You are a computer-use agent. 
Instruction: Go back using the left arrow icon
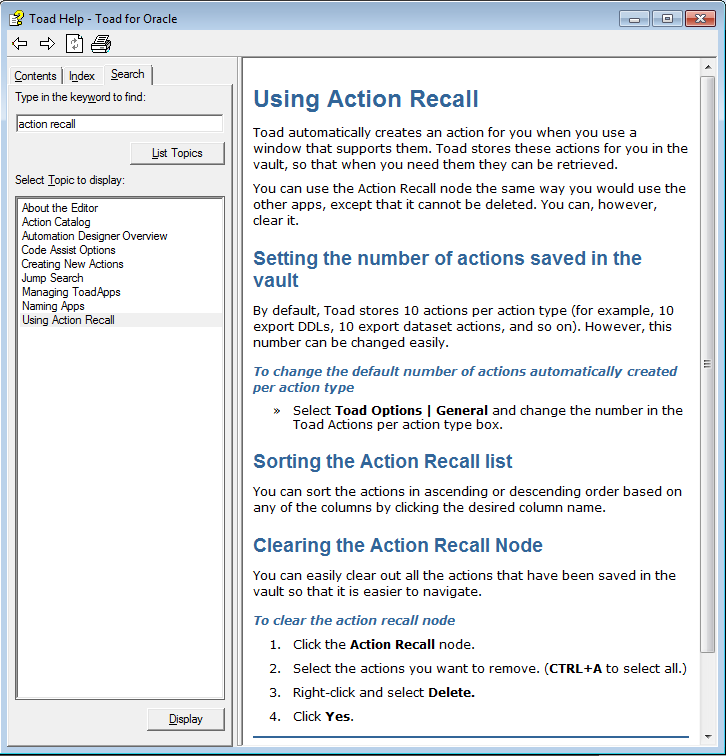tap(20, 44)
